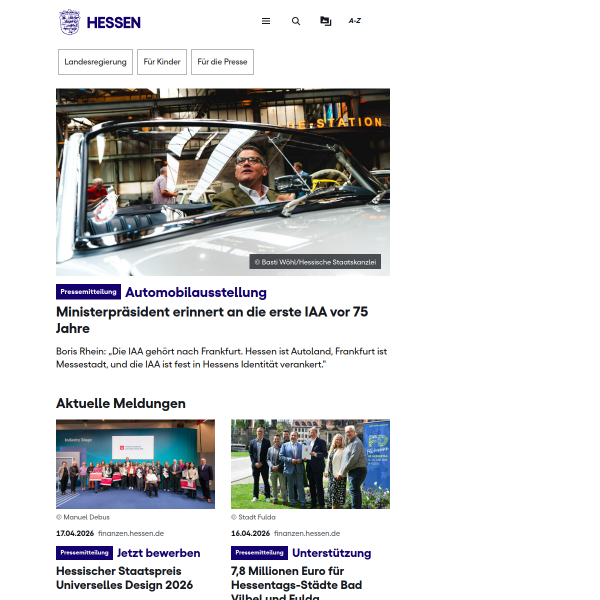Screen dimensions: 600x600
Task: Go to HESSEN home wordmark
Action: point(114,23)
